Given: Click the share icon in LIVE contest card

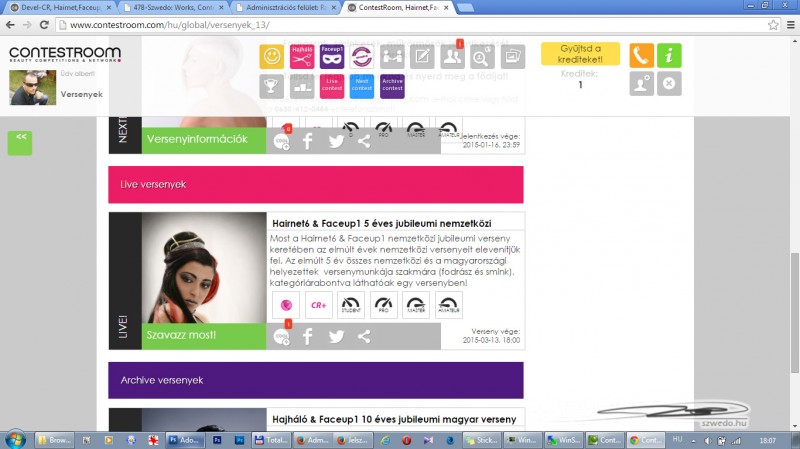Looking at the screenshot, I should [x=364, y=336].
